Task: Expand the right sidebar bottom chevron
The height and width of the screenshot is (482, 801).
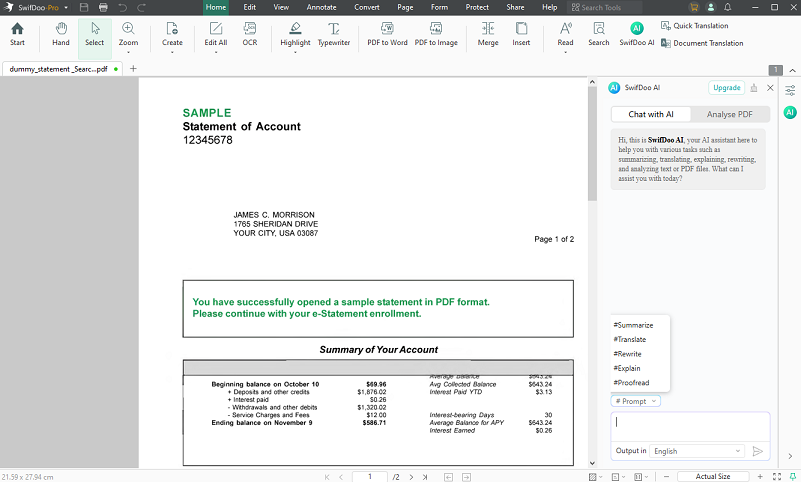Action: (790, 456)
